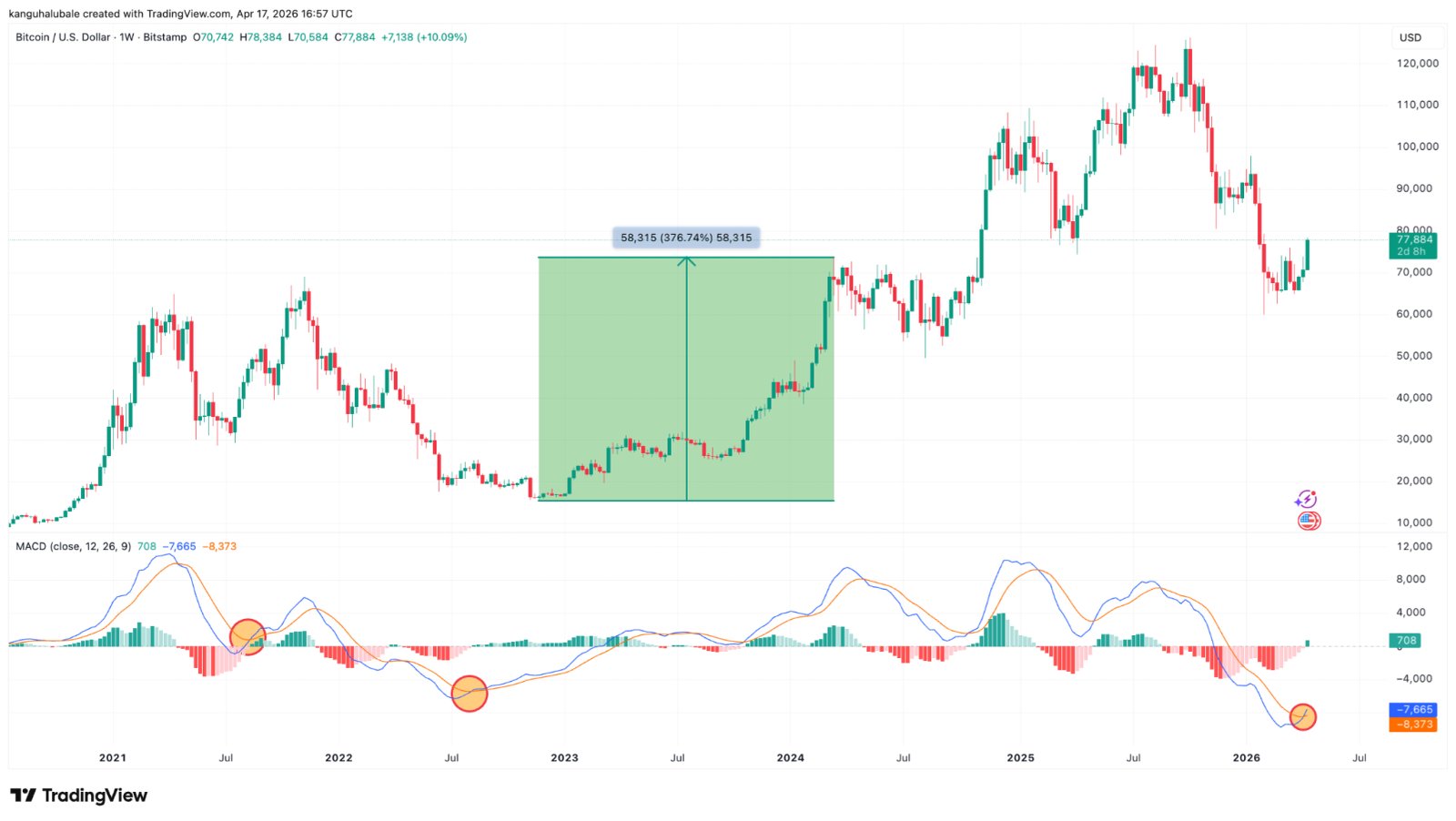Click the TradingView logo
1456x821 pixels.
[78, 796]
